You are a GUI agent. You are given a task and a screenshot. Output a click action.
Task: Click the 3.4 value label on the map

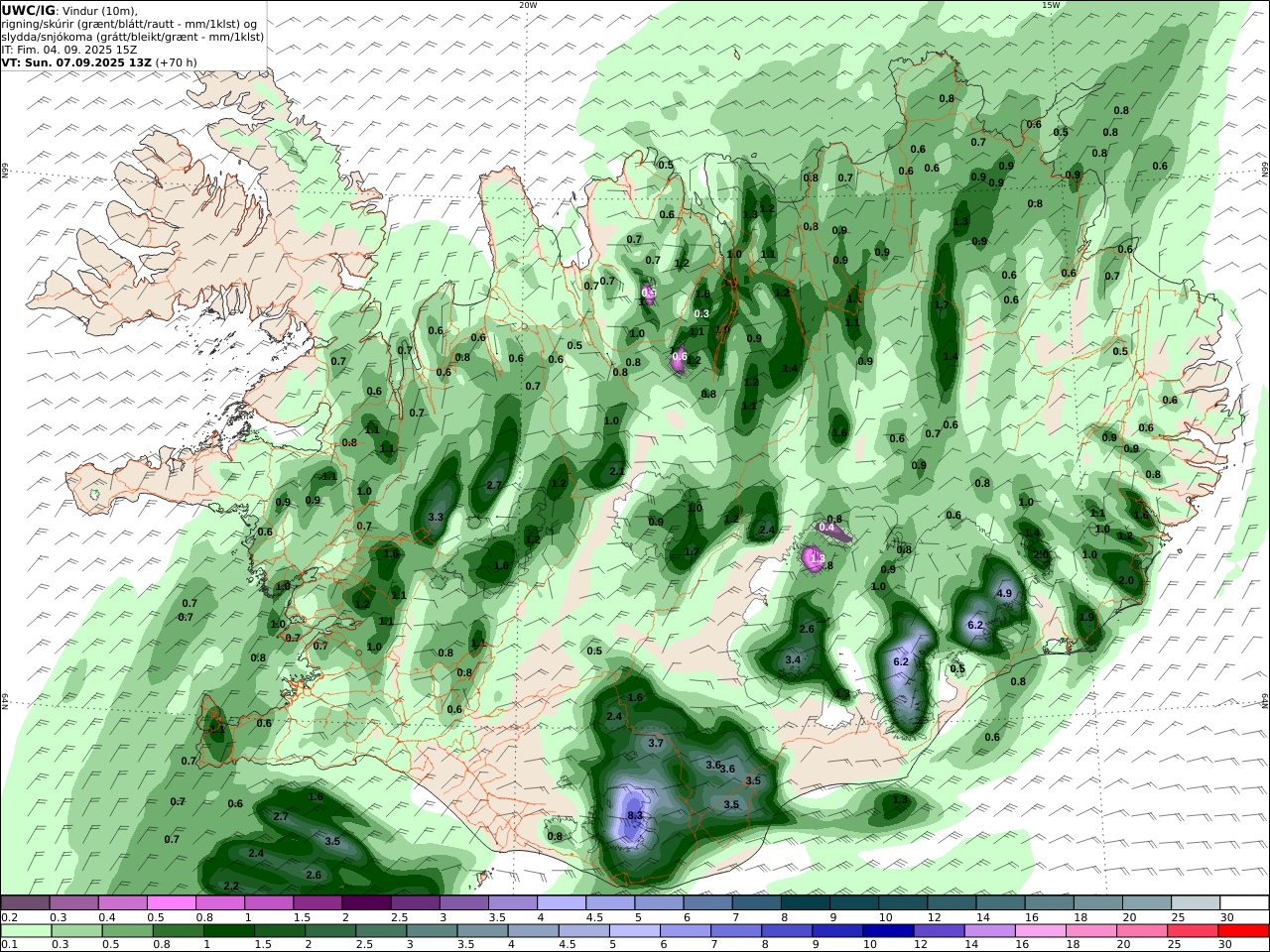coord(793,659)
